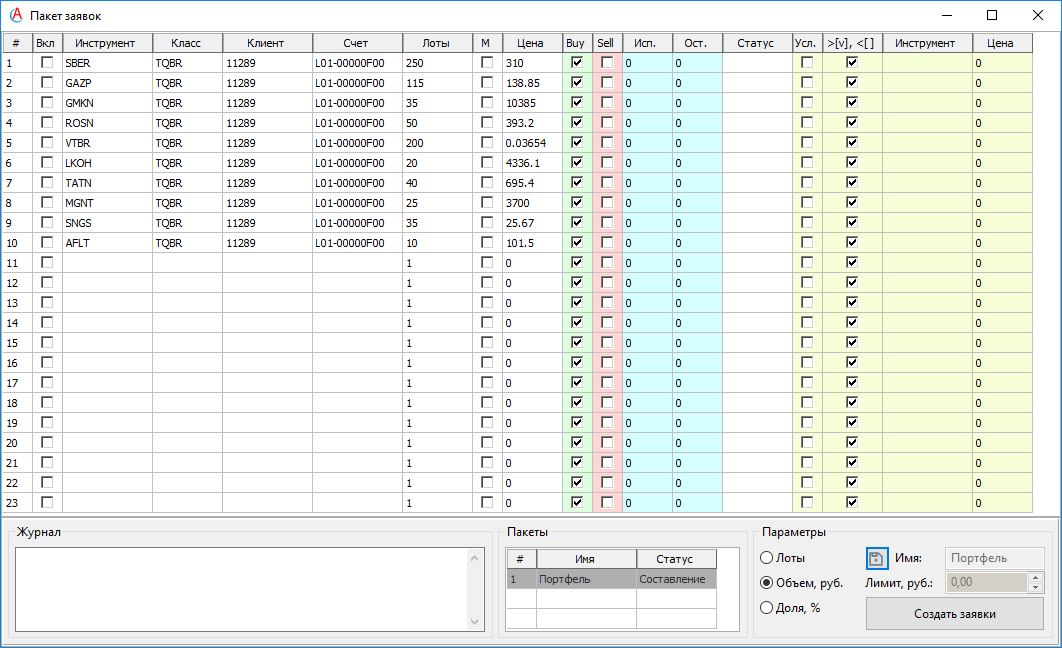The height and width of the screenshot is (648, 1062).
Task: Click the price 310 in the SBER row
Action: tap(532, 63)
